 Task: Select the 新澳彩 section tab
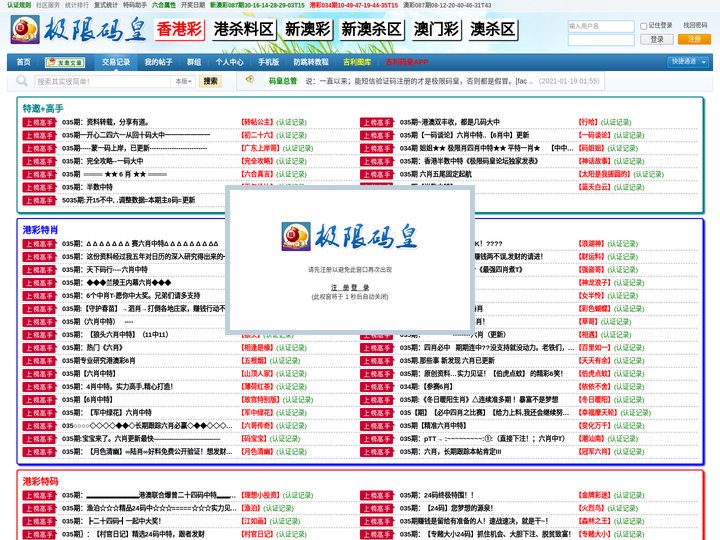(x=308, y=30)
